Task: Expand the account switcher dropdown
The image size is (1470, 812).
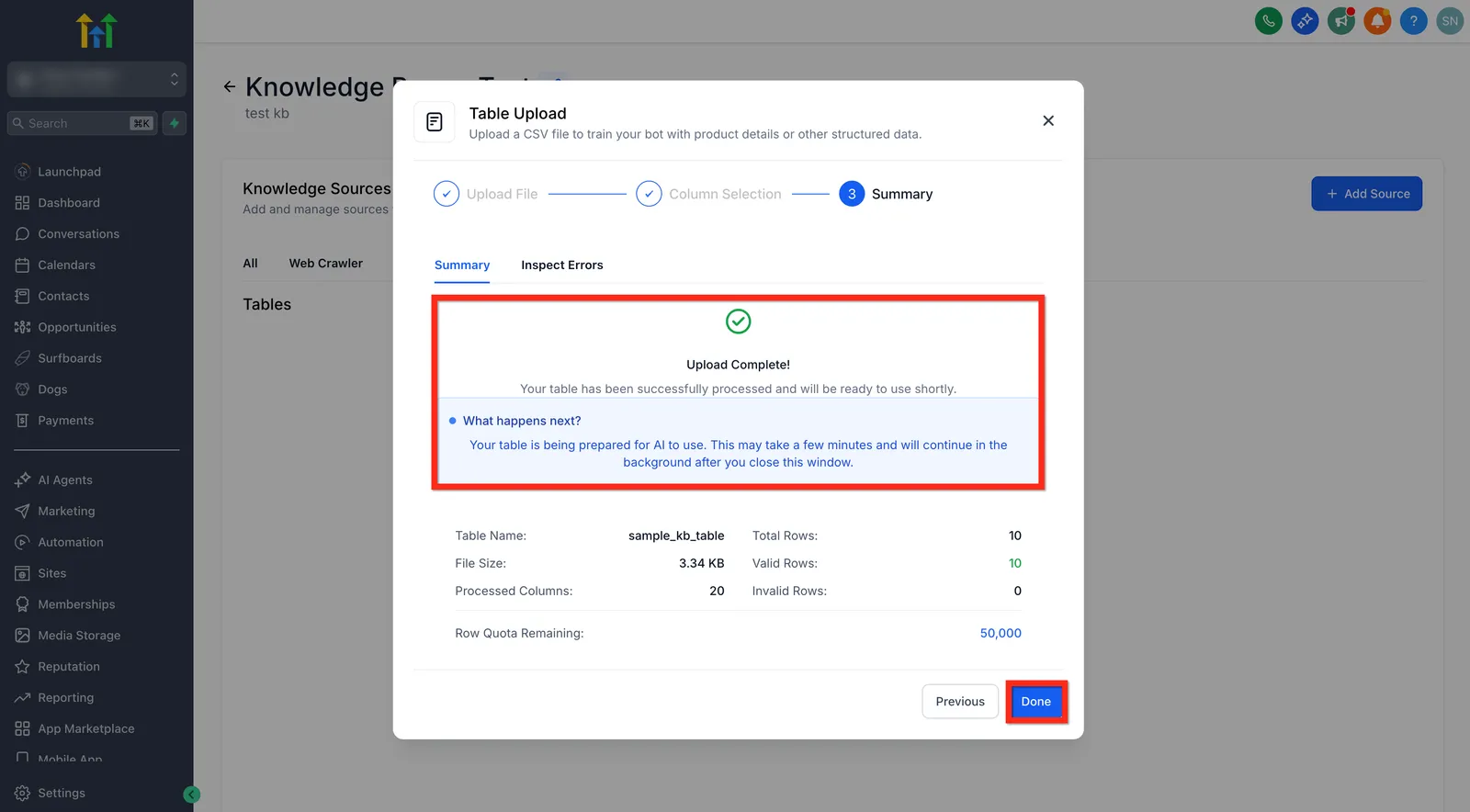Action: pos(96,79)
